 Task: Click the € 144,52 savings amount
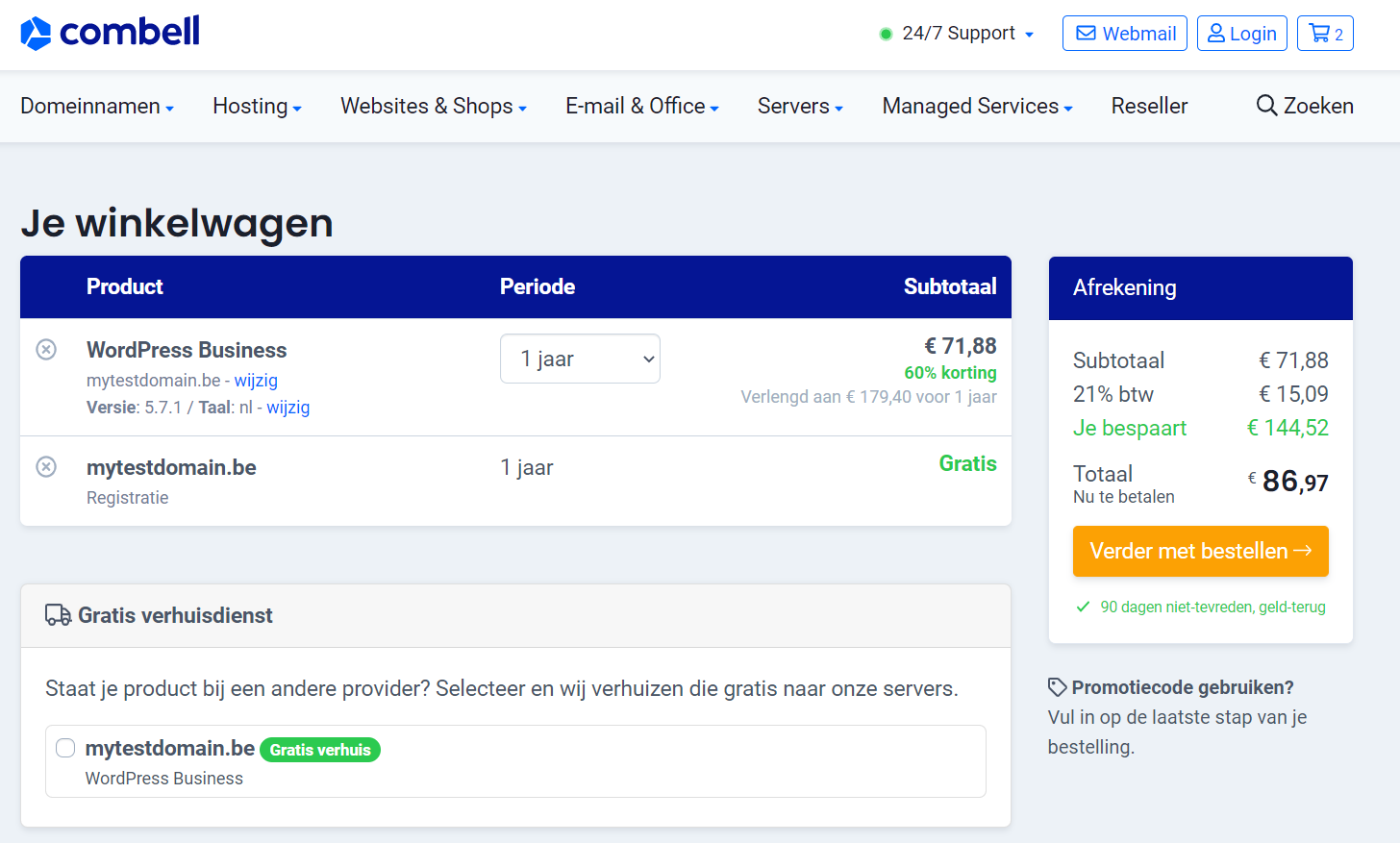(x=1287, y=428)
